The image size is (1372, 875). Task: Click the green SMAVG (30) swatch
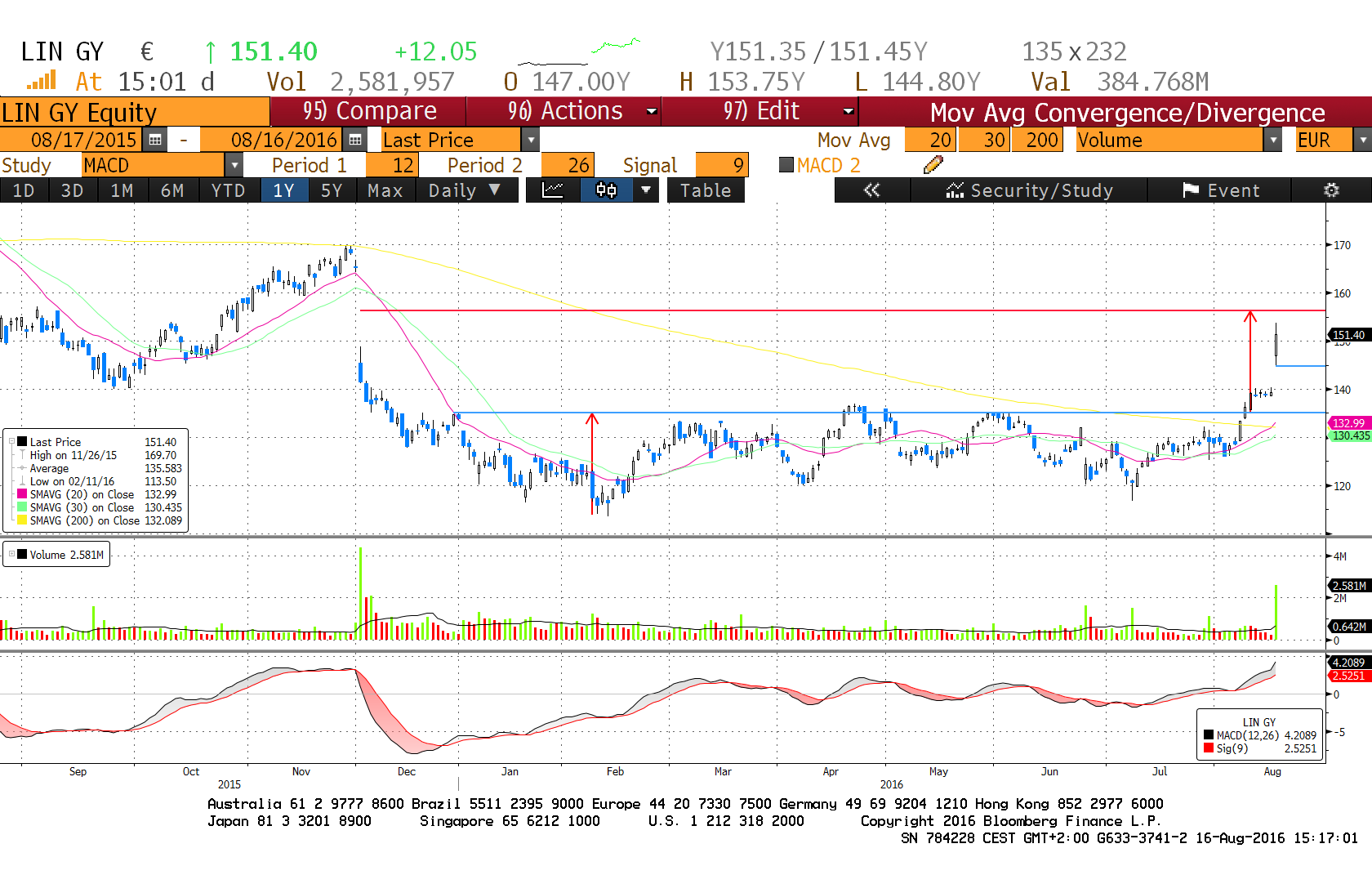point(22,507)
